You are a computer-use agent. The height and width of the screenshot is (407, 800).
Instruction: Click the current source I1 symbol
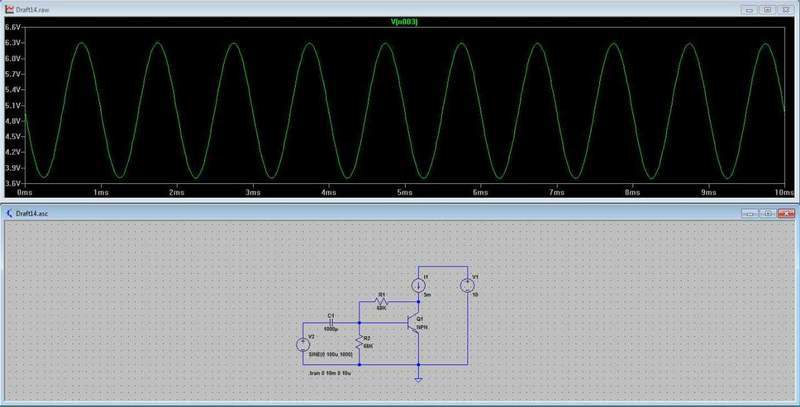[418, 285]
